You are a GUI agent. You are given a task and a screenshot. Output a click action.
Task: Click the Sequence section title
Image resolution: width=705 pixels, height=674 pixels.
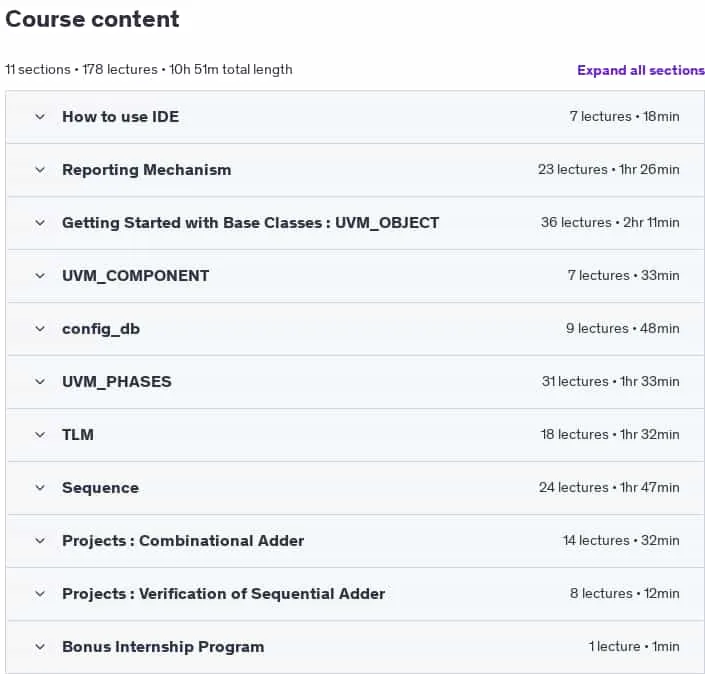(100, 488)
